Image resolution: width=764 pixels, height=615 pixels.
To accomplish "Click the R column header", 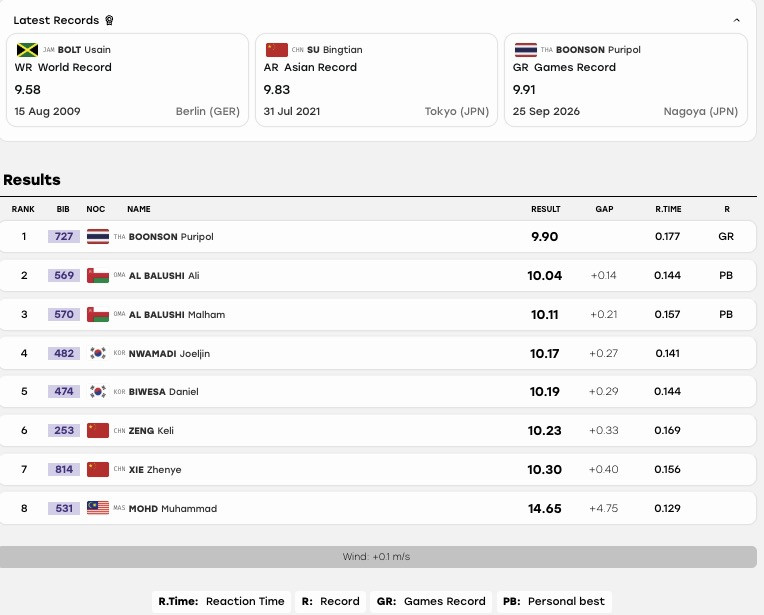I will (726, 209).
